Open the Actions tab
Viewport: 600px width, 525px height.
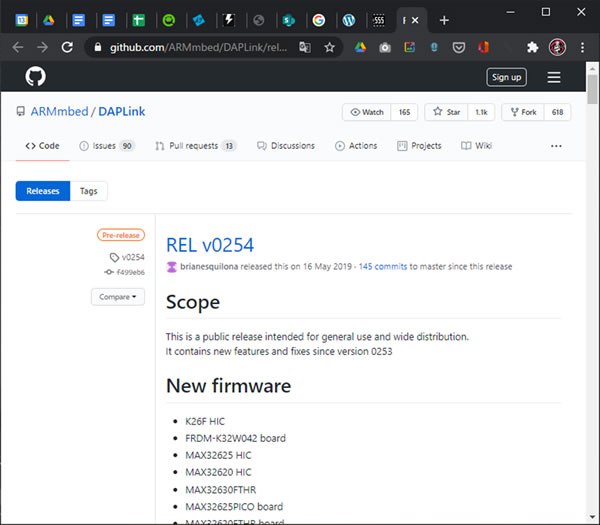coord(356,146)
